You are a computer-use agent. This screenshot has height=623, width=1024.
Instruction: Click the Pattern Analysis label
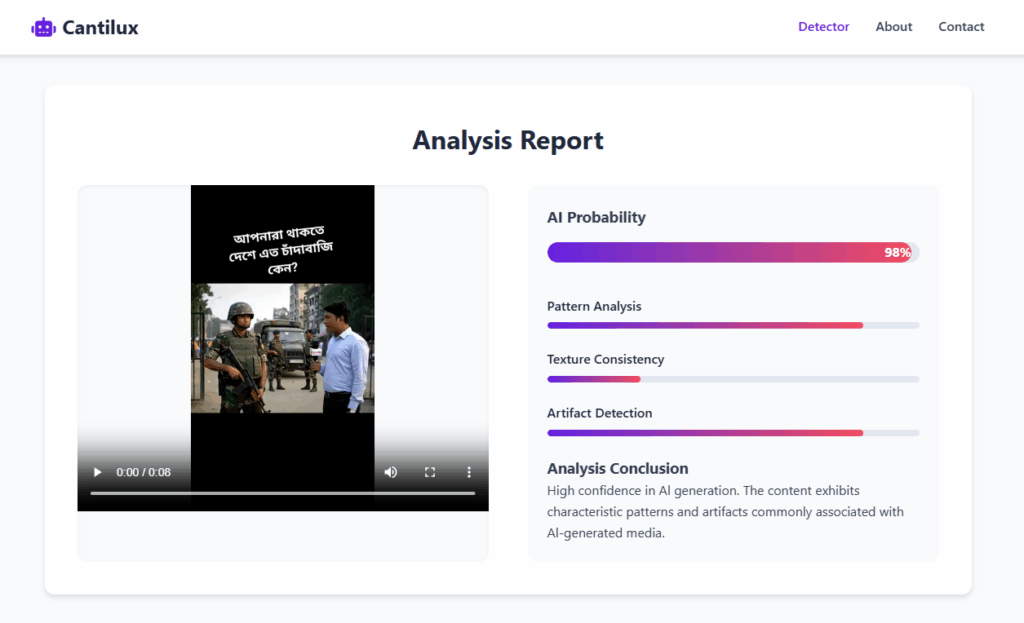pos(594,306)
